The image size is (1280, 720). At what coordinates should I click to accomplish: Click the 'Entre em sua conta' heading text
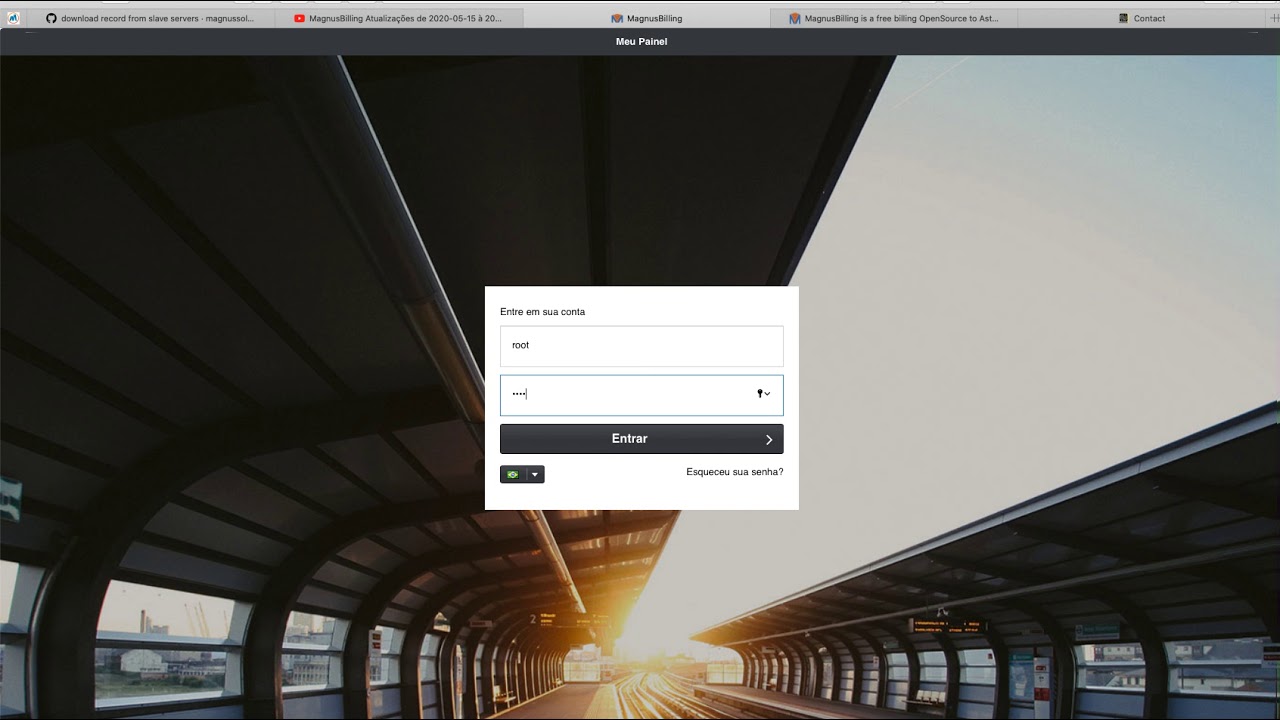click(x=543, y=312)
